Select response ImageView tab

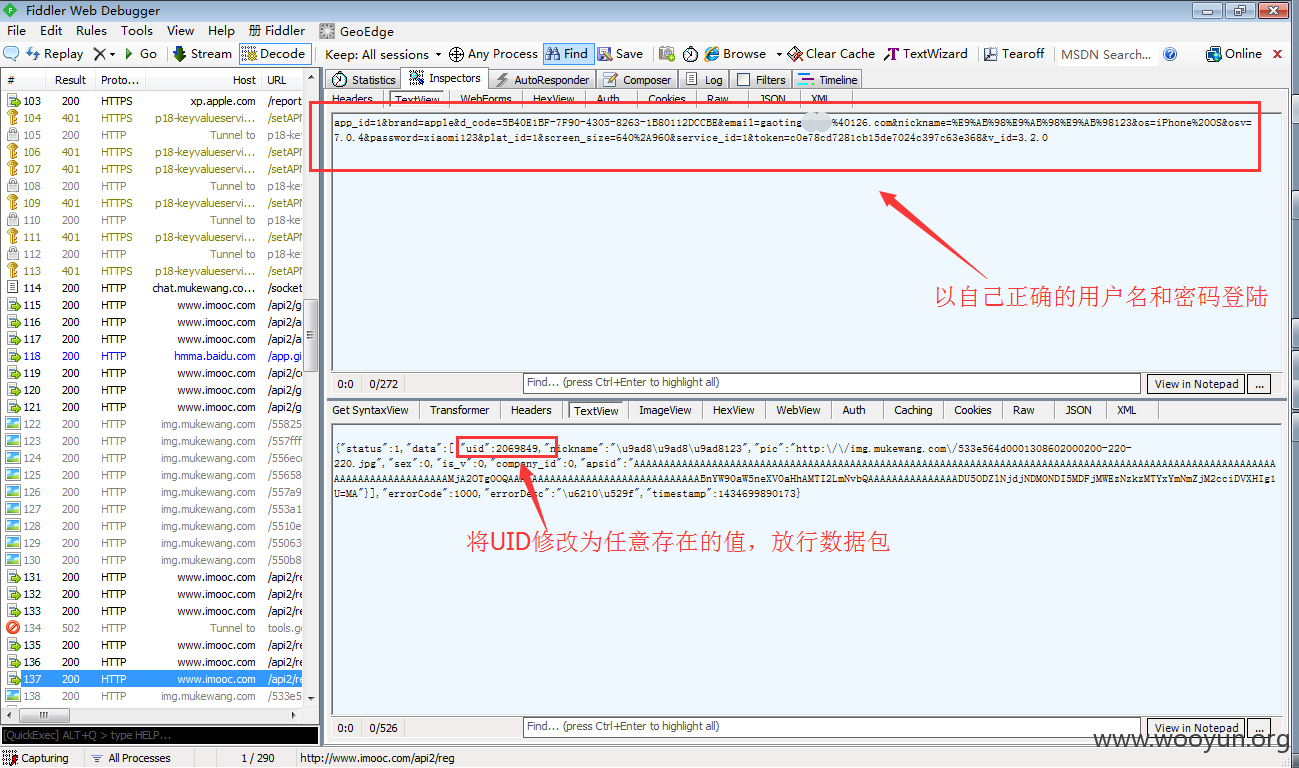point(665,410)
